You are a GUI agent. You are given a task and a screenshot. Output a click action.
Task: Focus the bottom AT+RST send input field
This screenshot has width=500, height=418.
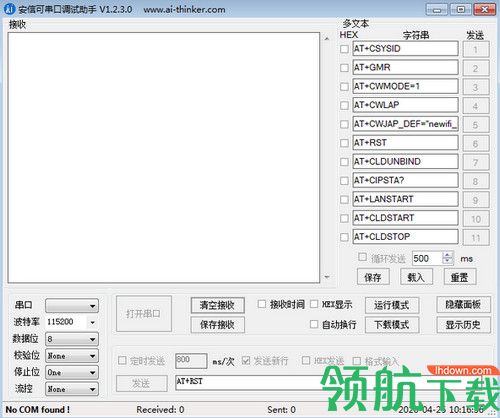click(x=329, y=383)
